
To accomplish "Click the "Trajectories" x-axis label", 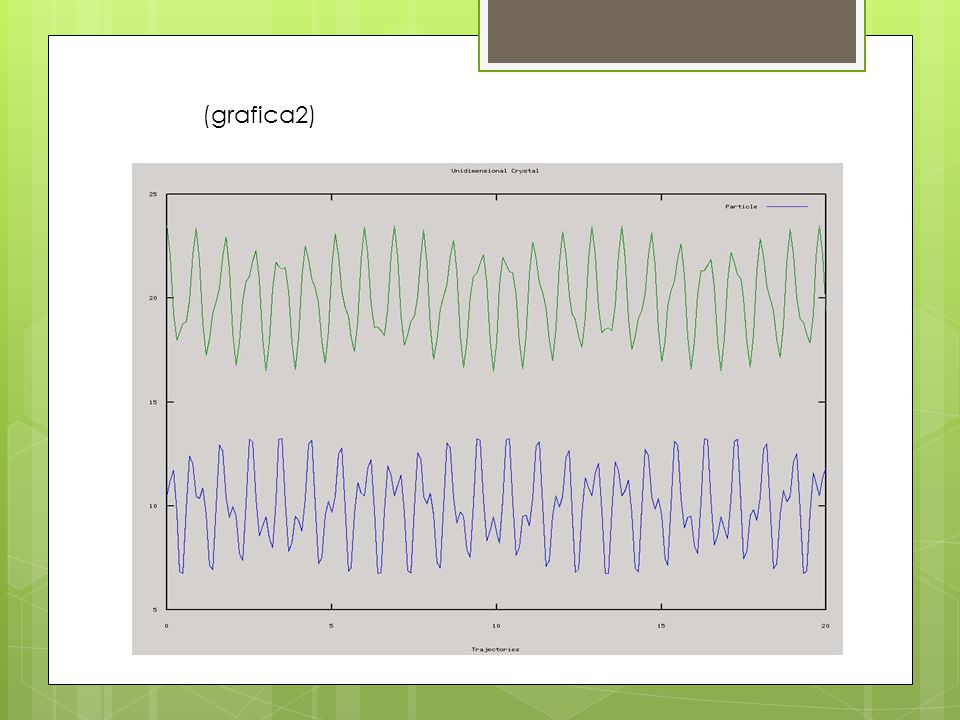I will coord(495,649).
